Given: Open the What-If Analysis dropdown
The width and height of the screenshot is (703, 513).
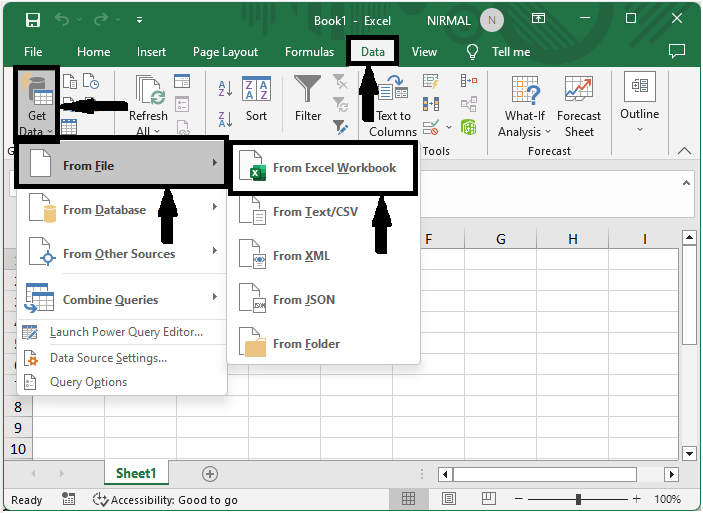Looking at the screenshot, I should coord(525,106).
